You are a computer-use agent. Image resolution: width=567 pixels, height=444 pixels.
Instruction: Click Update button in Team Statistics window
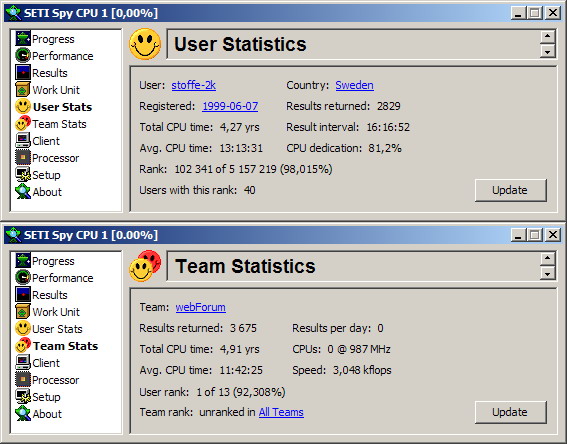pos(510,412)
